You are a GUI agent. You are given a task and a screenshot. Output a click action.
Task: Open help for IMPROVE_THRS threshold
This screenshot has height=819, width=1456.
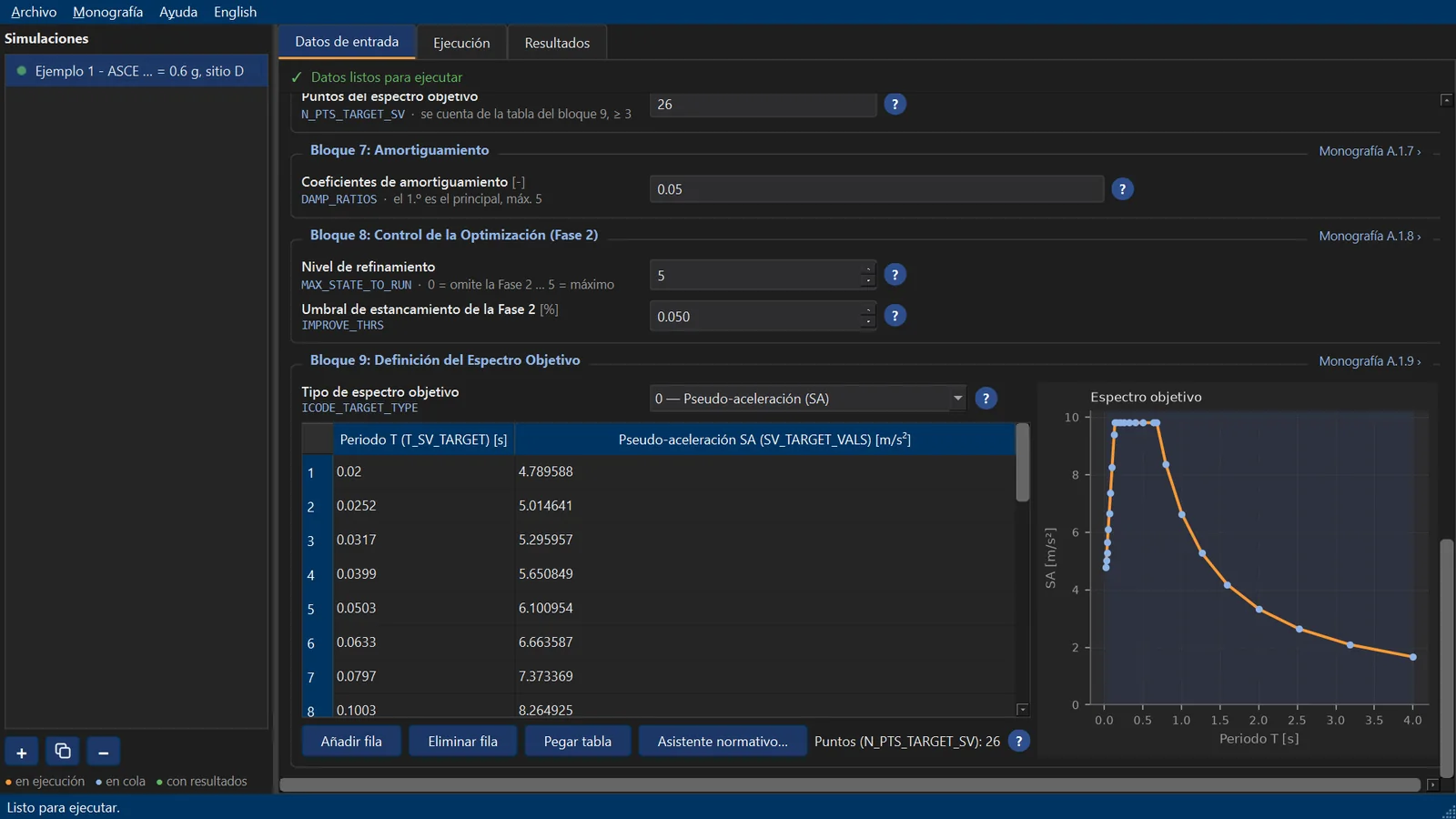pos(895,316)
